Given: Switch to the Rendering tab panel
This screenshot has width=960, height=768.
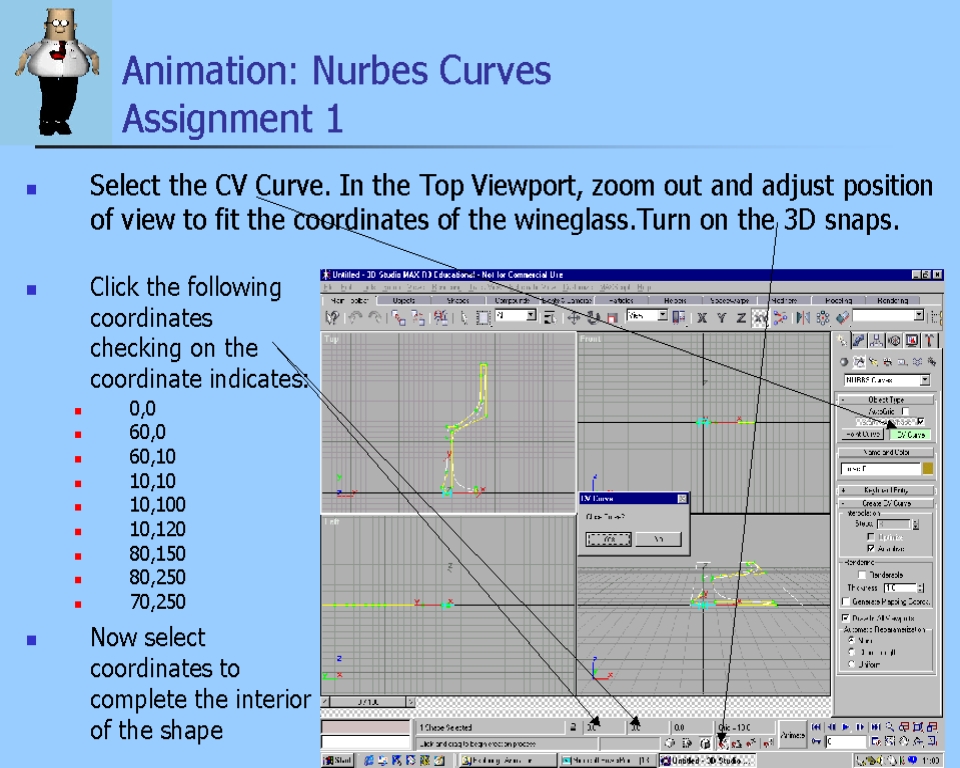Looking at the screenshot, I should tap(892, 300).
